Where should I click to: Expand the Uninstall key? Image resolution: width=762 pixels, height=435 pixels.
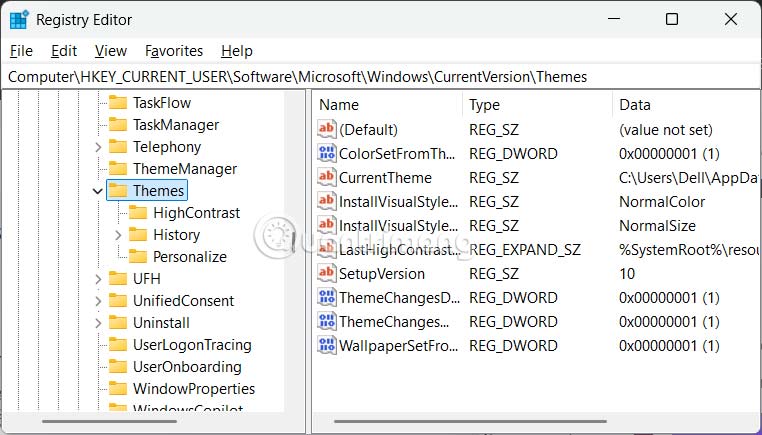98,323
